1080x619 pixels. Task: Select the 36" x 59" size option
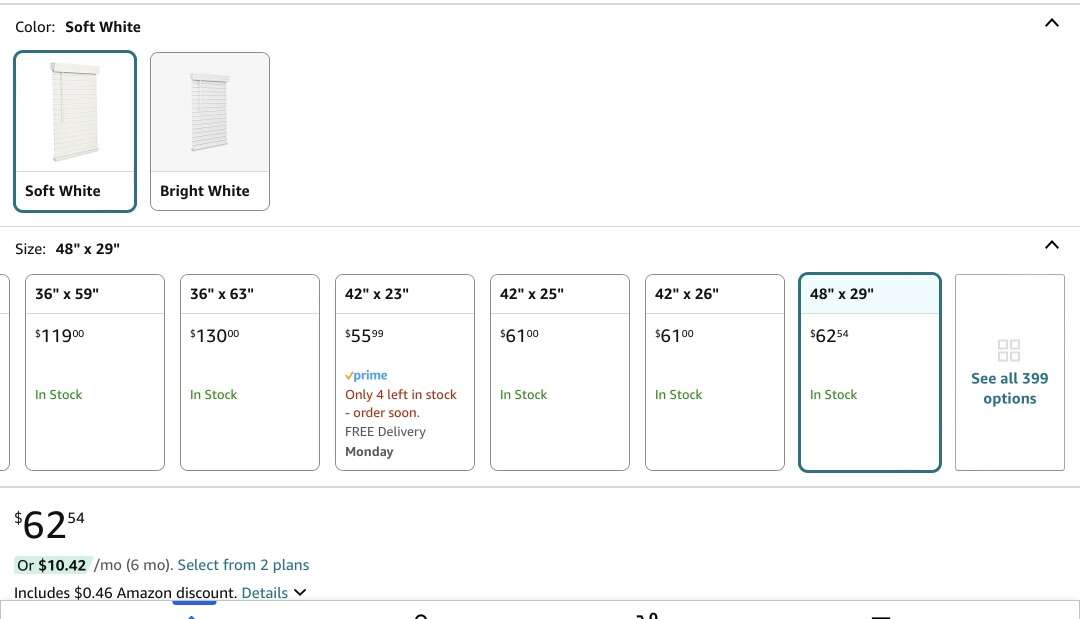(x=95, y=372)
